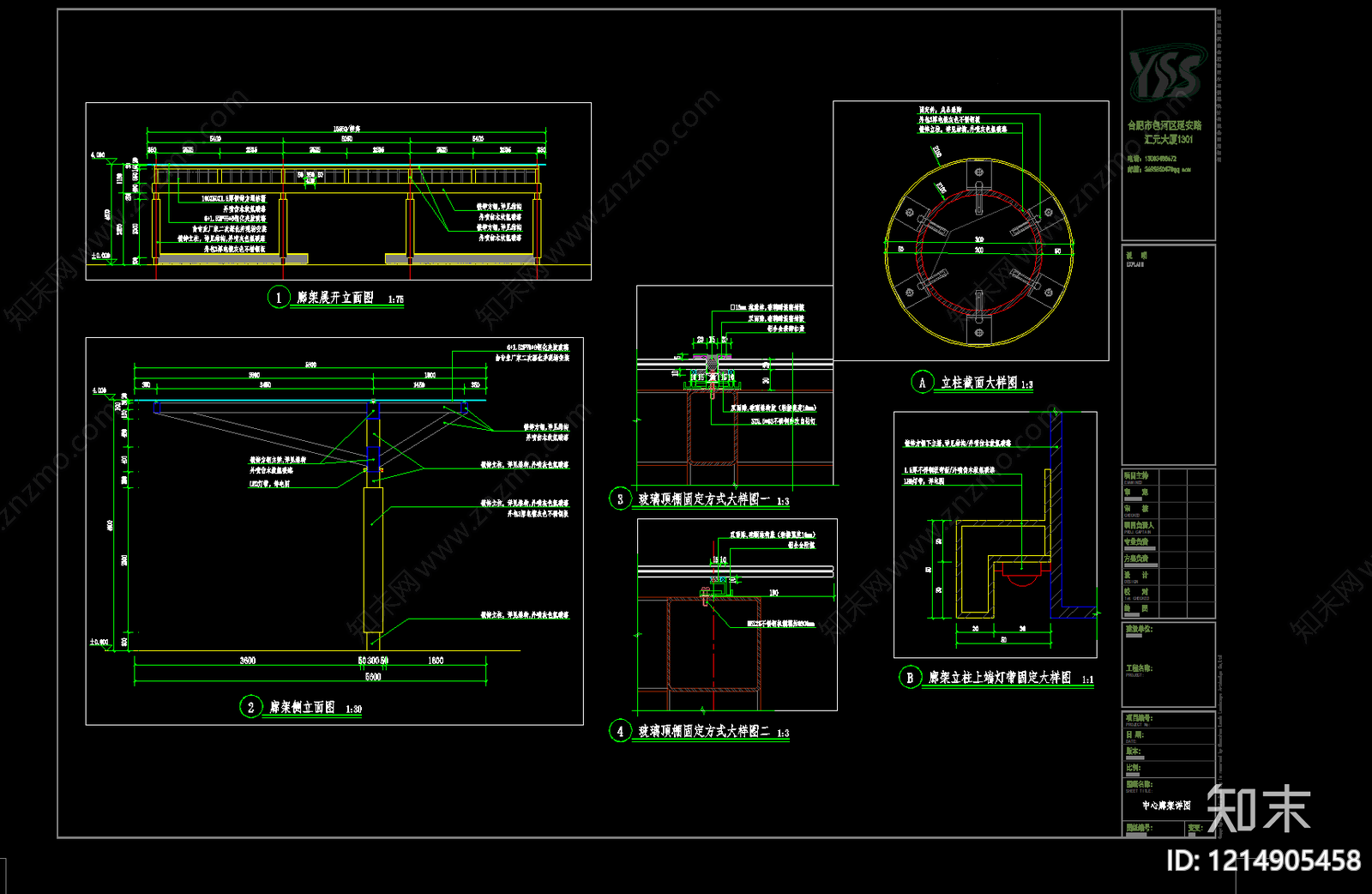Click the circled letter B detail marker
The height and width of the screenshot is (894, 1372).
[909, 677]
